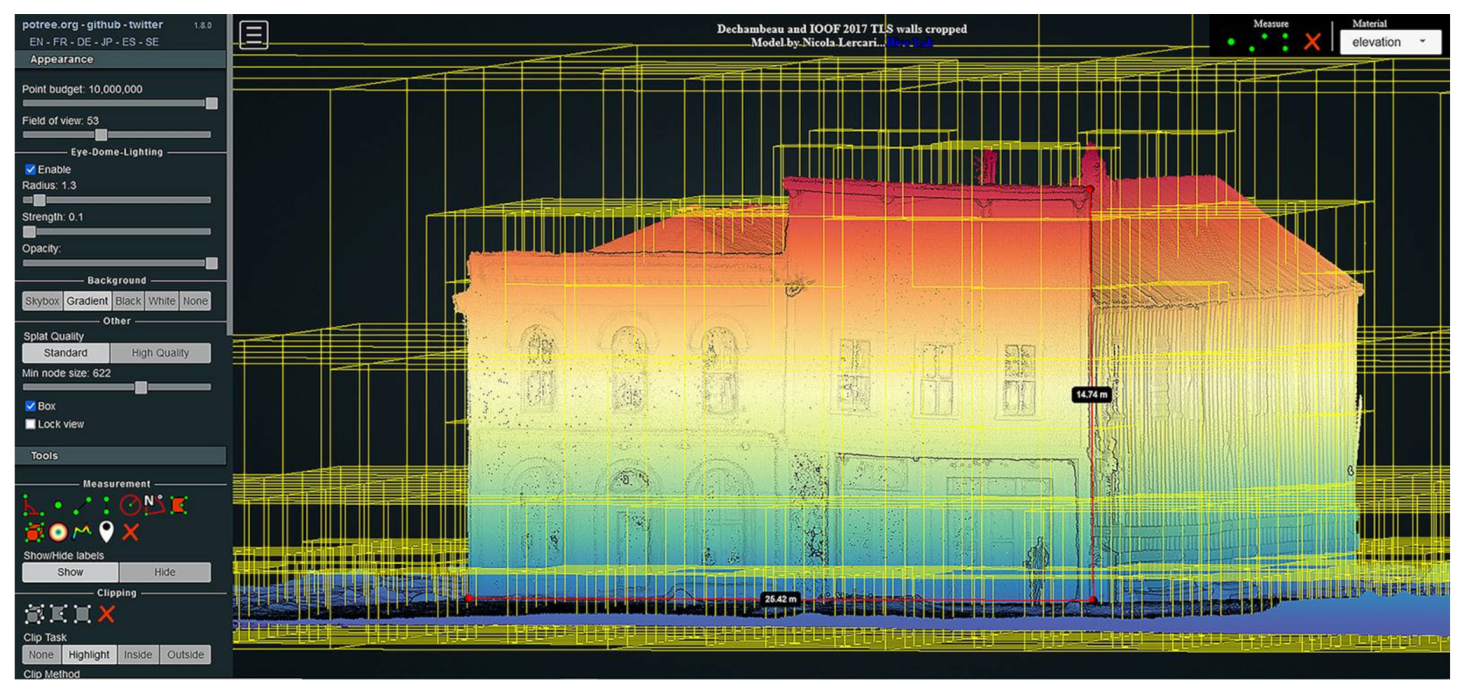Choose High Quality splat quality
Image resolution: width=1462 pixels, height=692 pixels.
click(x=160, y=353)
